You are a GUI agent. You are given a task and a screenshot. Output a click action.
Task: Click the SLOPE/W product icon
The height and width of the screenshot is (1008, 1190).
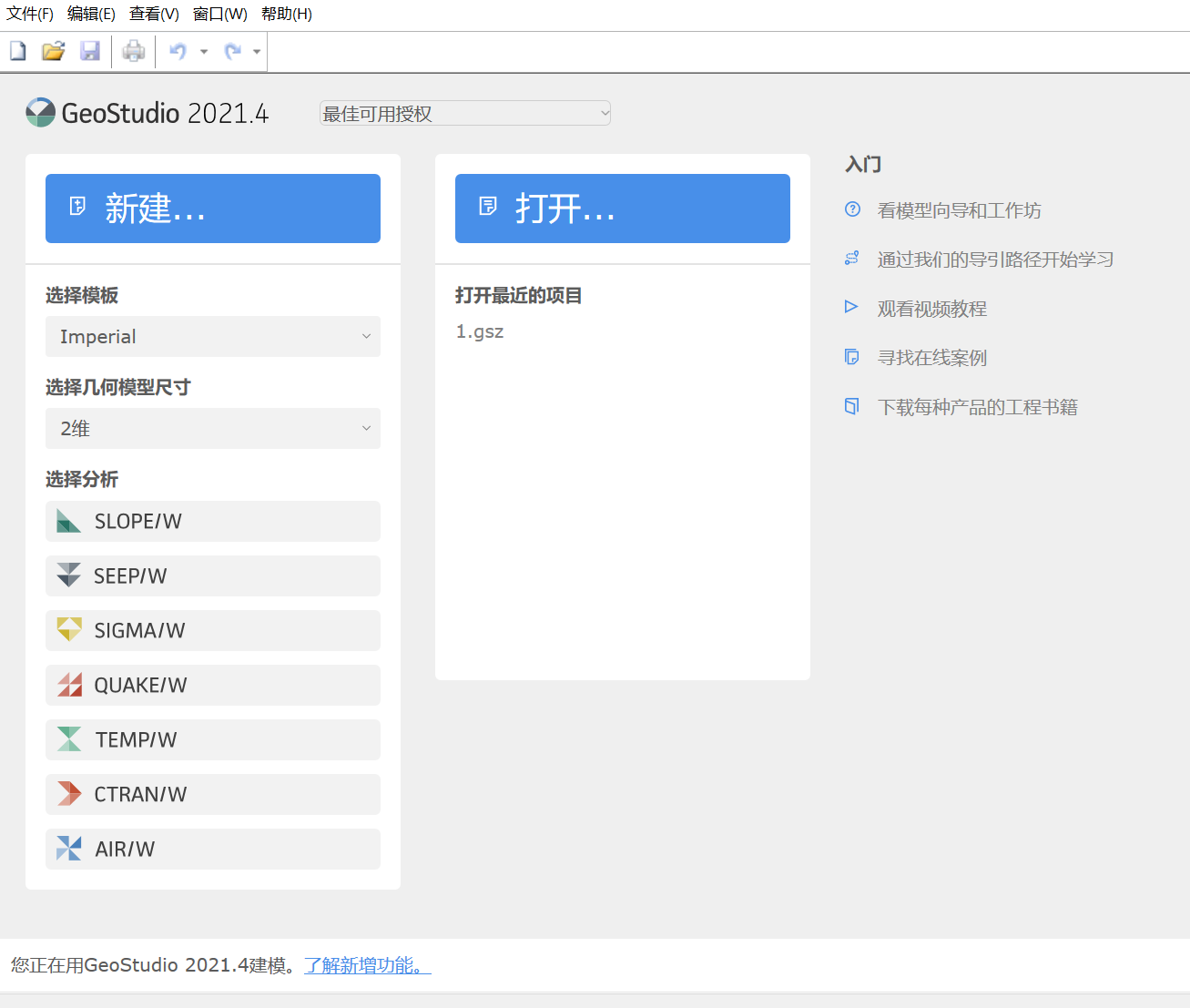69,521
